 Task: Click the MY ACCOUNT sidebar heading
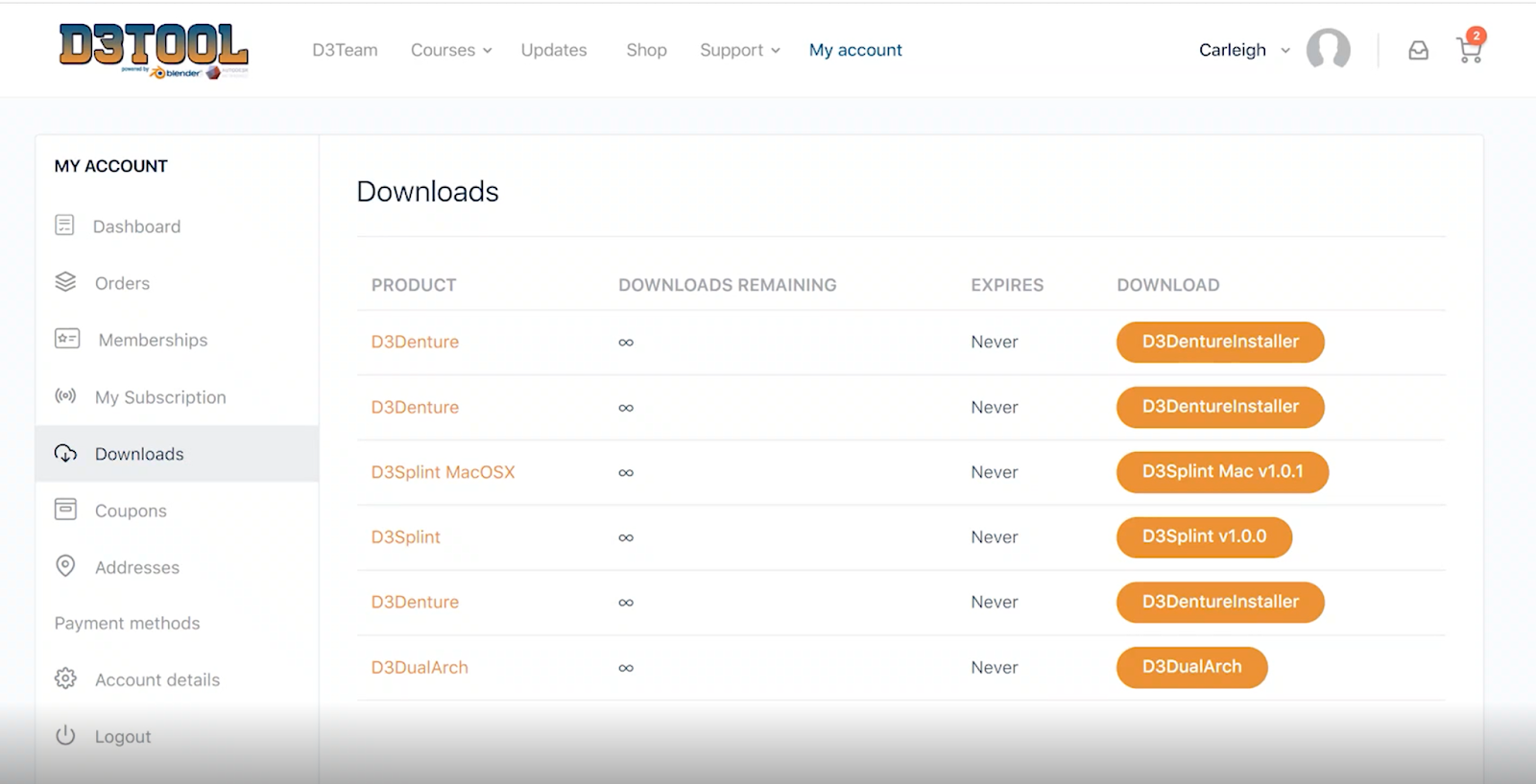pos(110,166)
